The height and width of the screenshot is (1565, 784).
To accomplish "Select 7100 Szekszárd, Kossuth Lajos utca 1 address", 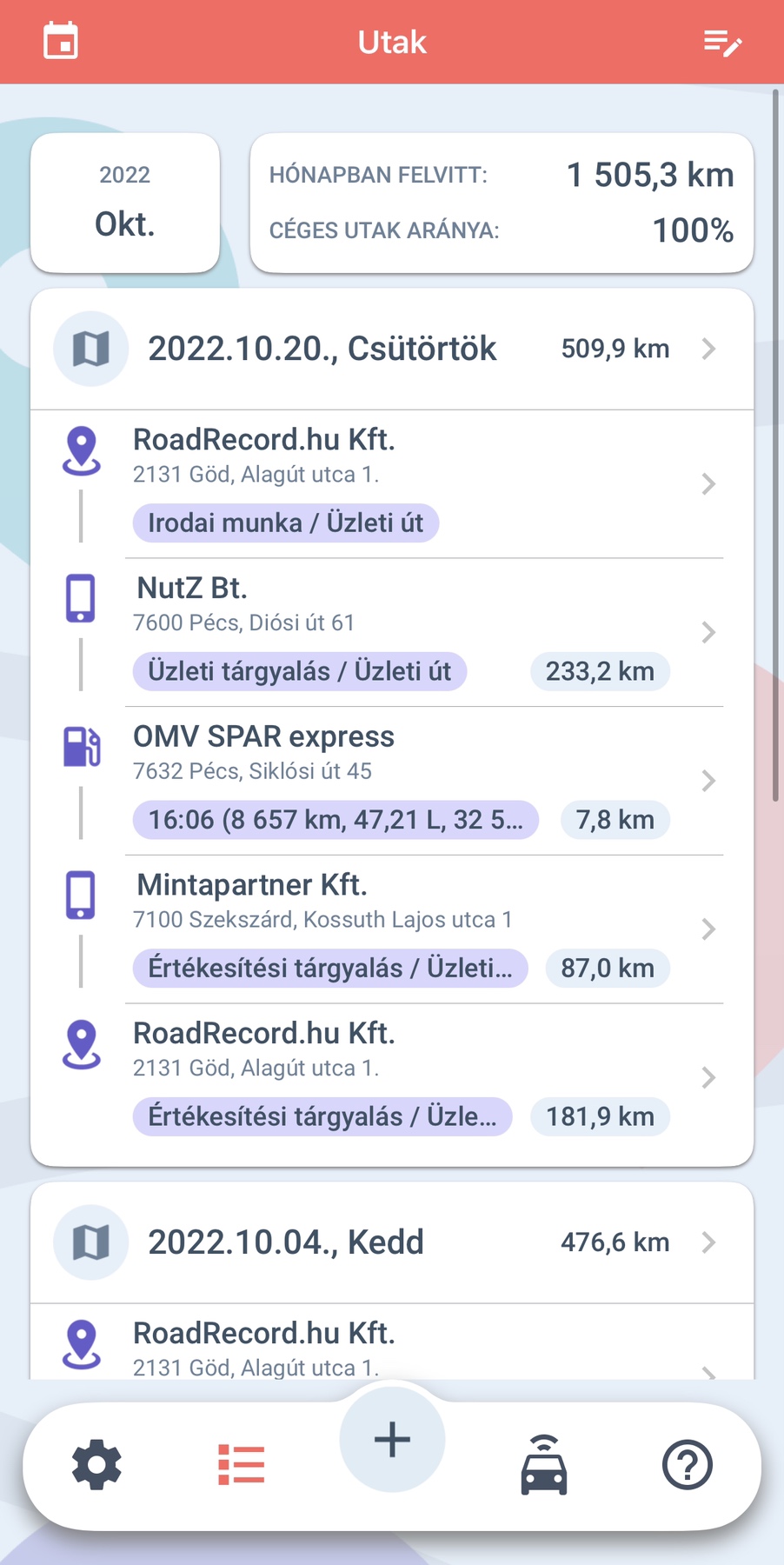I will pos(322,920).
